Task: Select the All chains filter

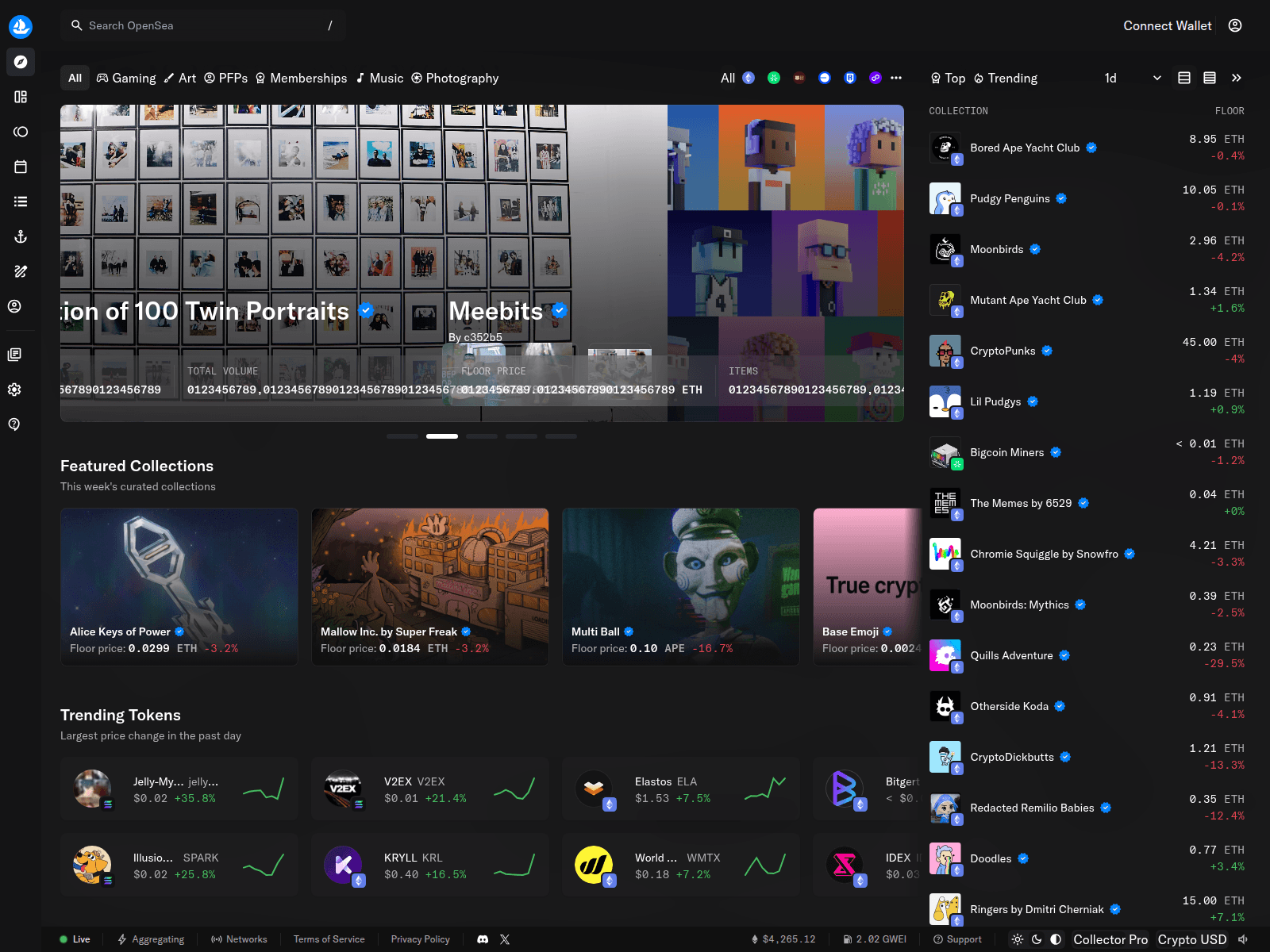Action: pyautogui.click(x=727, y=78)
